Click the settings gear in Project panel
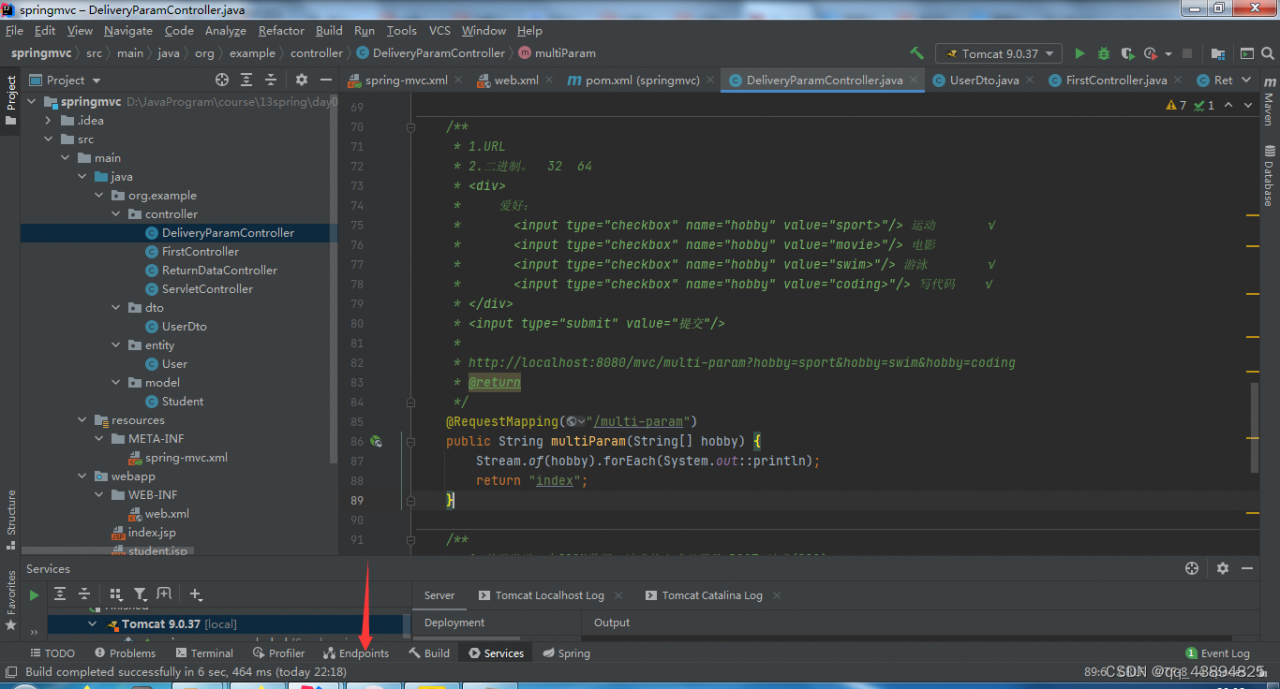This screenshot has width=1280, height=689. point(302,80)
